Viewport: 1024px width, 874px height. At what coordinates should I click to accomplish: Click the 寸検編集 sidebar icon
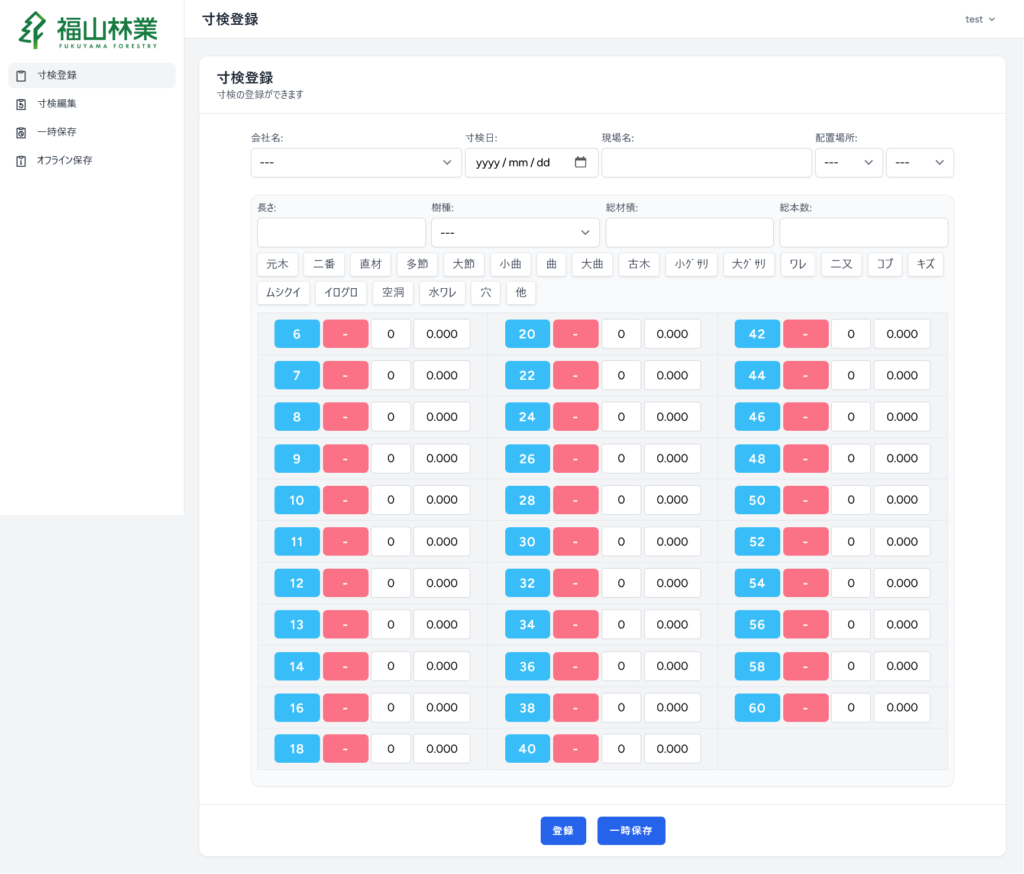22,103
